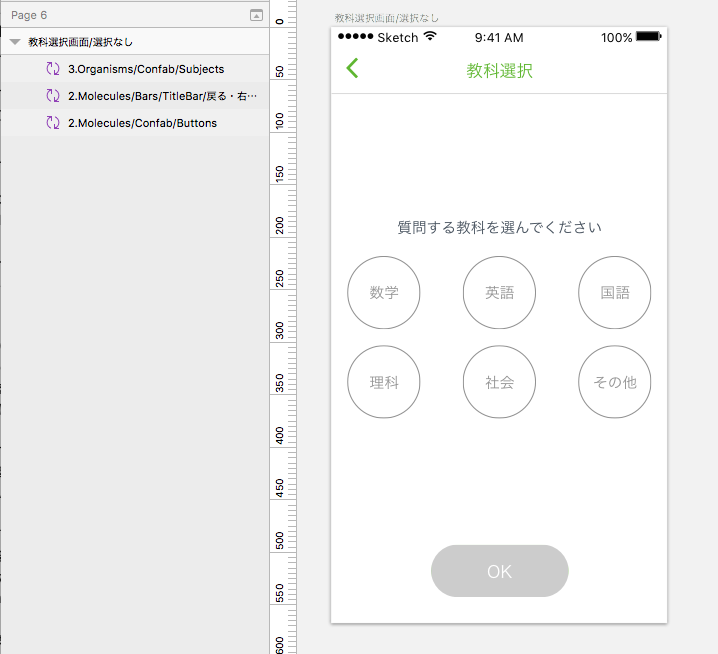Click the vertical ruler at 300 mark
This screenshot has height=654, width=718.
[x=280, y=331]
